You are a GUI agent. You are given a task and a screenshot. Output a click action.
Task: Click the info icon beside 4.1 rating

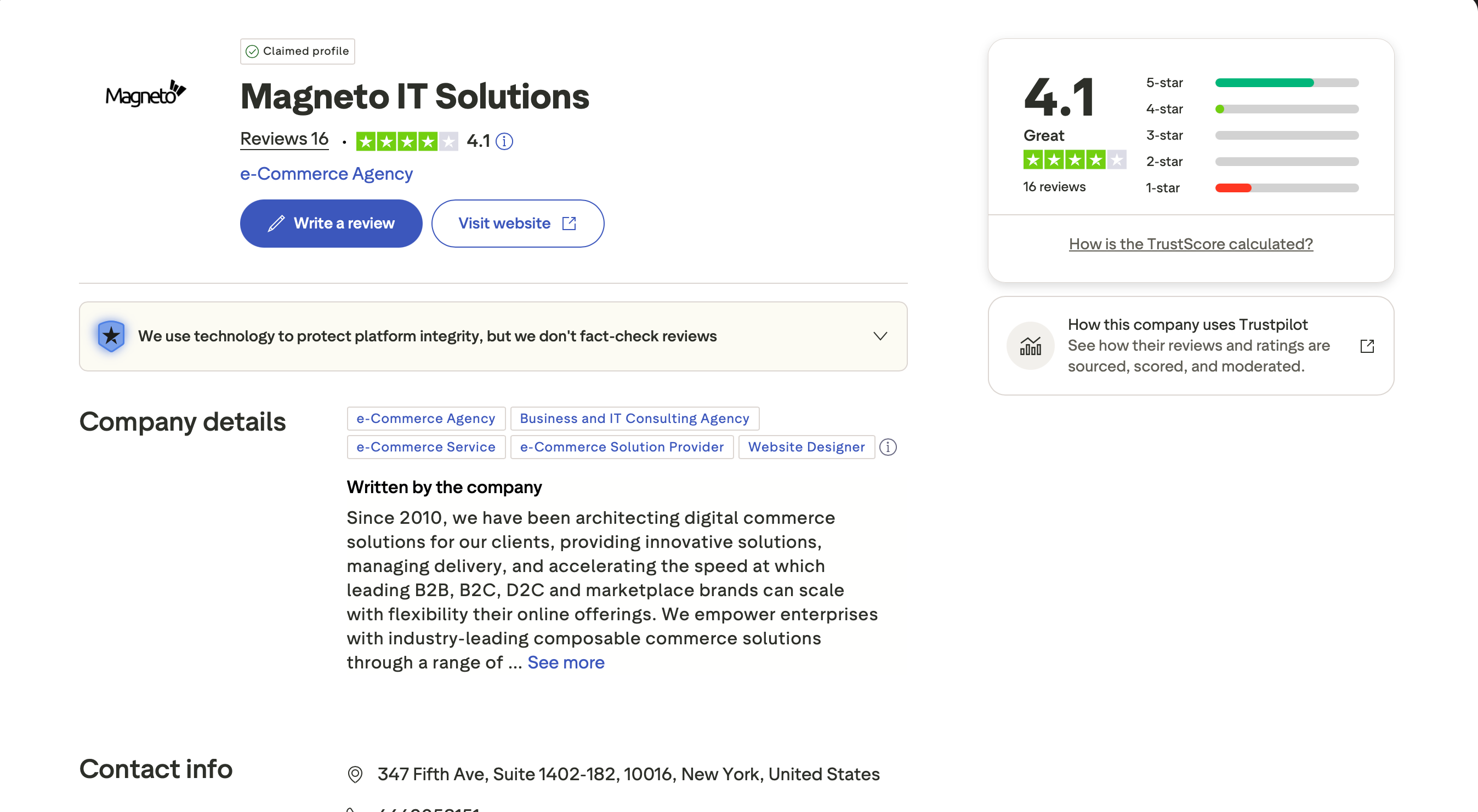(504, 141)
